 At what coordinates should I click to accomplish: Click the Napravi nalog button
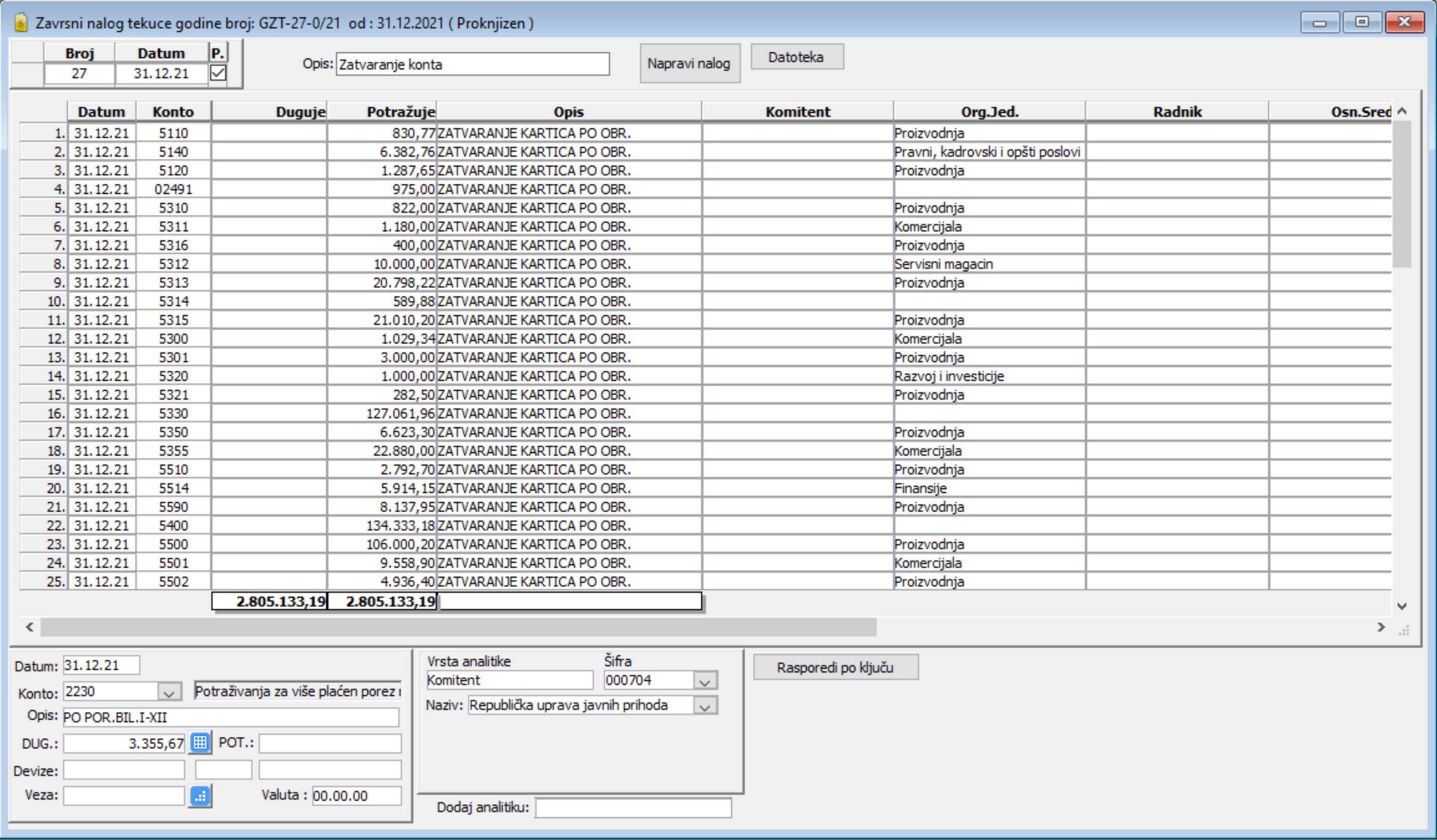[689, 63]
